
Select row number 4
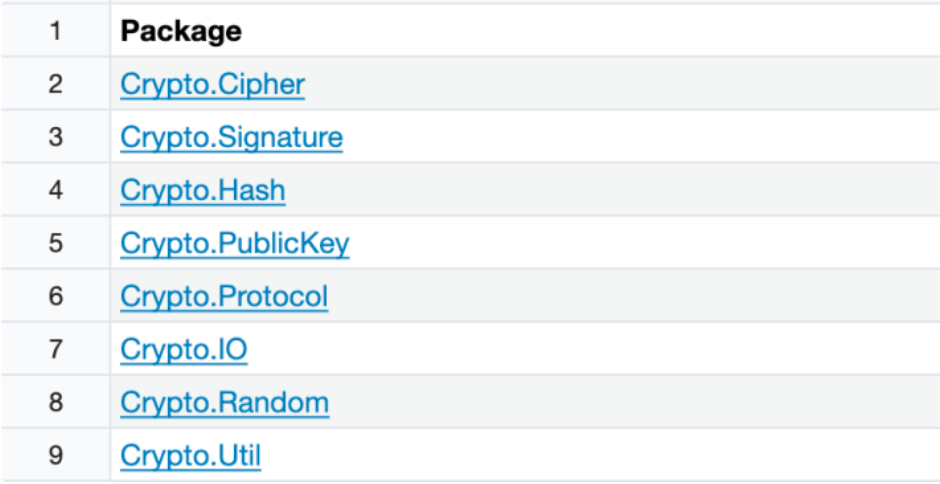pos(55,190)
